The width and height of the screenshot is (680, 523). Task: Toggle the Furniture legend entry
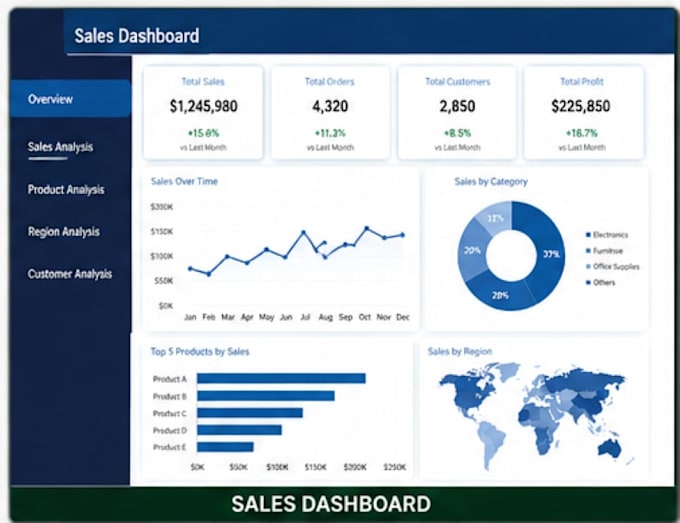coord(604,251)
